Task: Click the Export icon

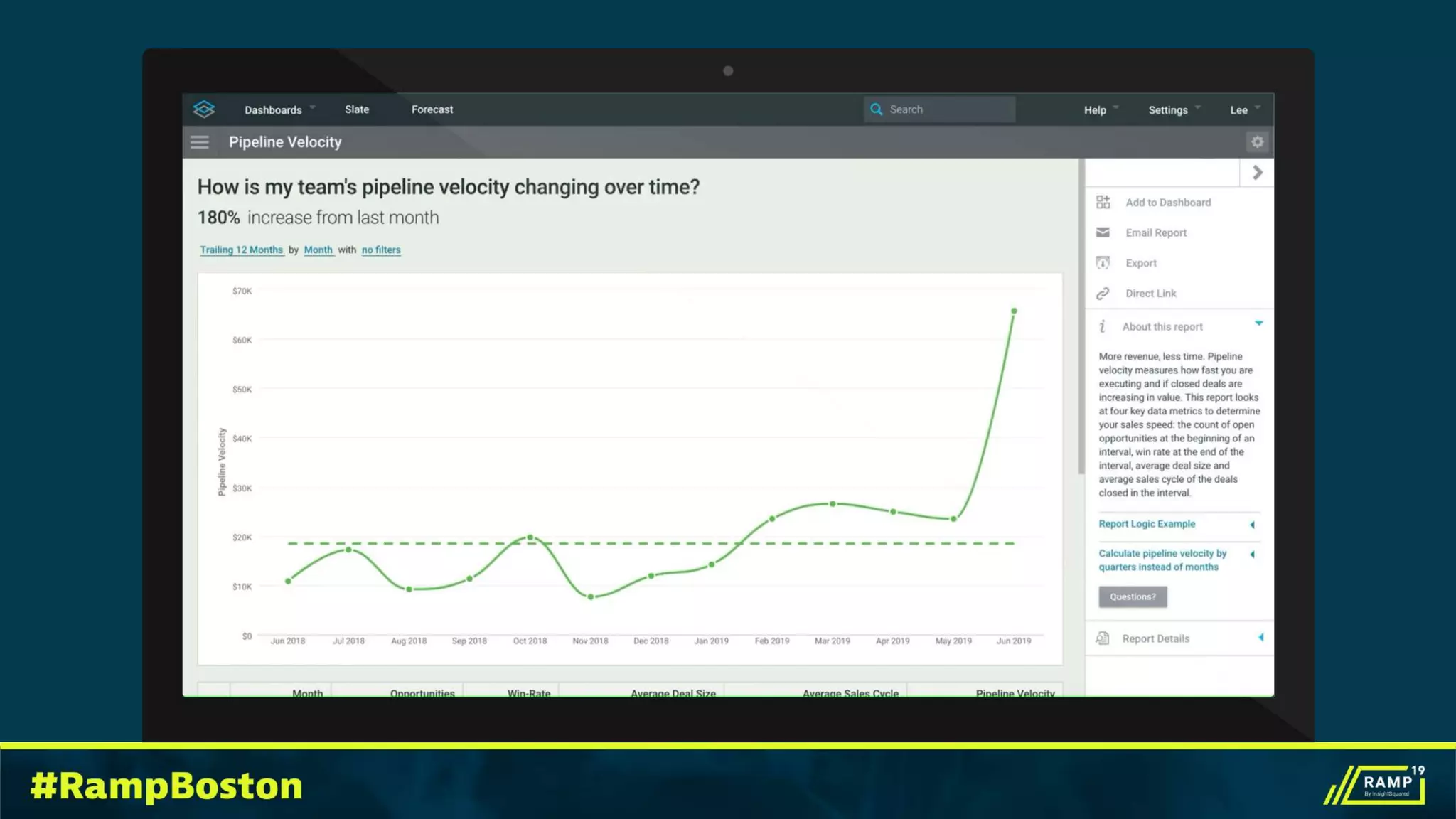Action: (1103, 263)
